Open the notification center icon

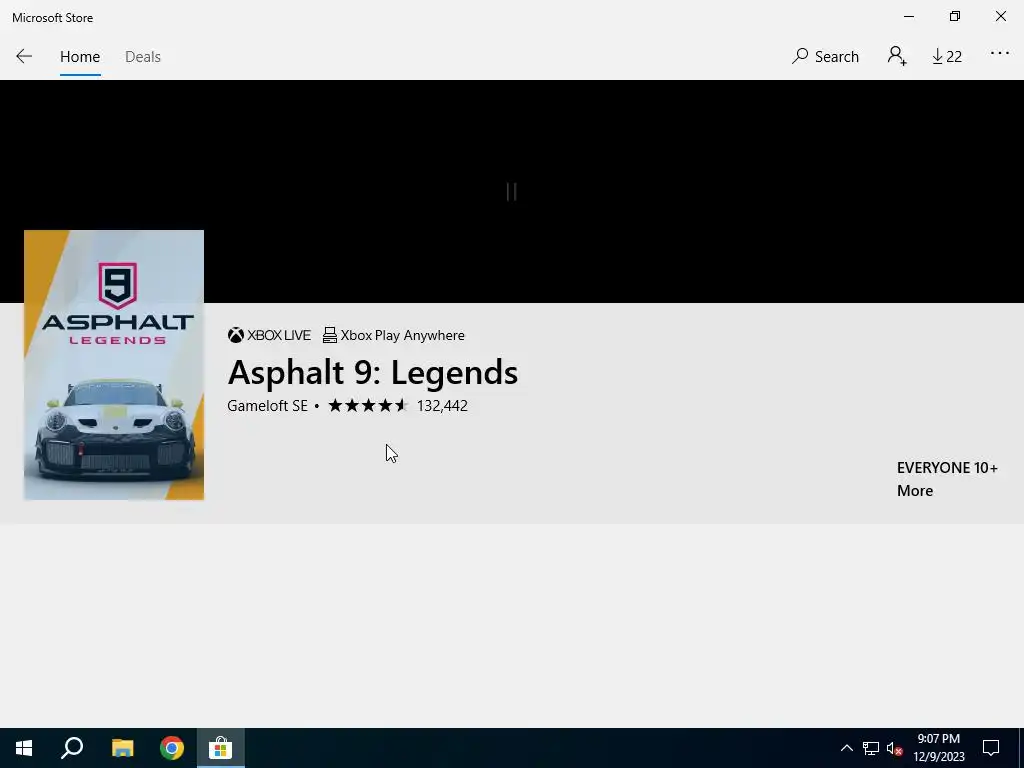991,748
